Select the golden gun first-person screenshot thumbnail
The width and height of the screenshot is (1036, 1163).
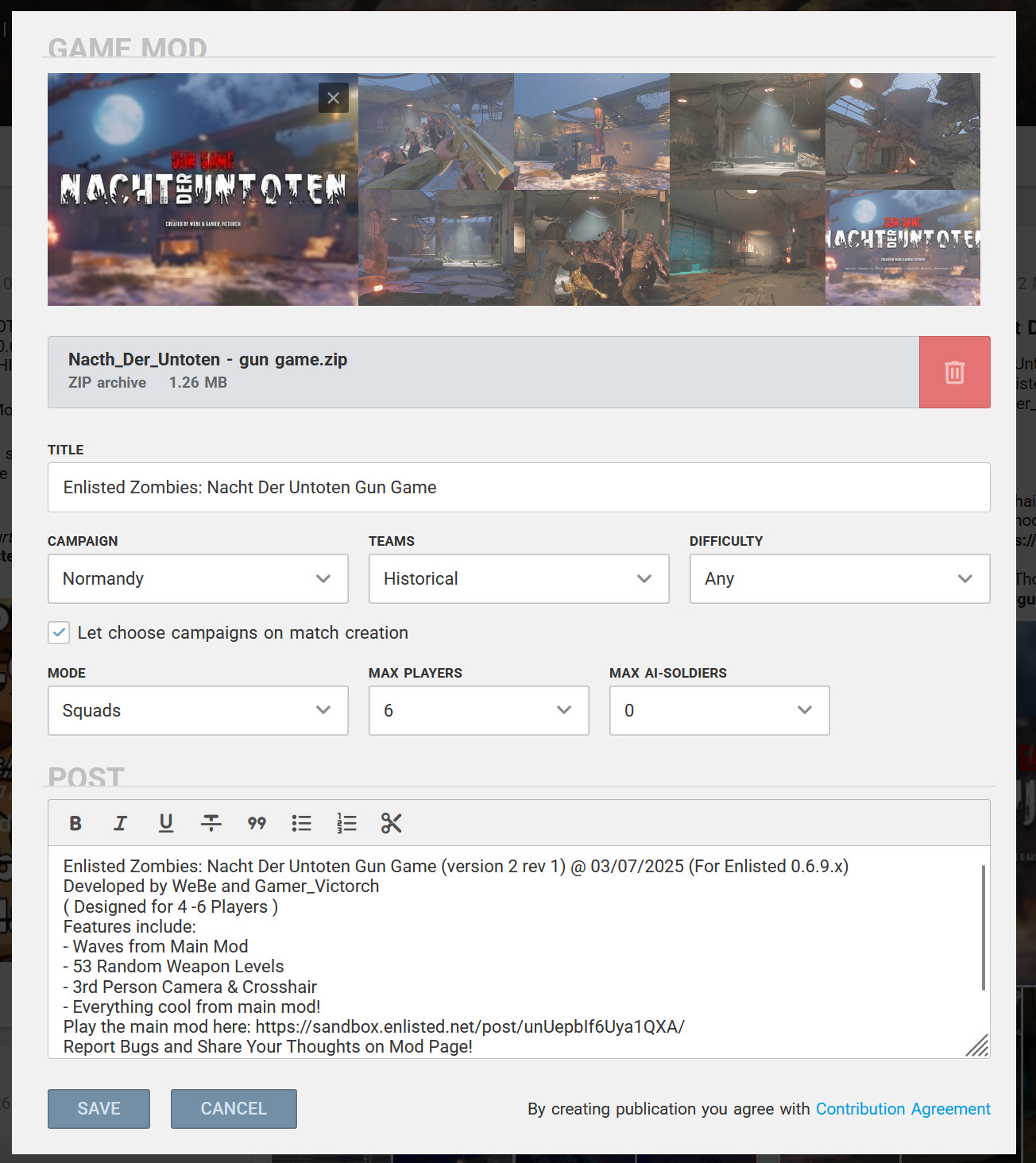[x=436, y=131]
